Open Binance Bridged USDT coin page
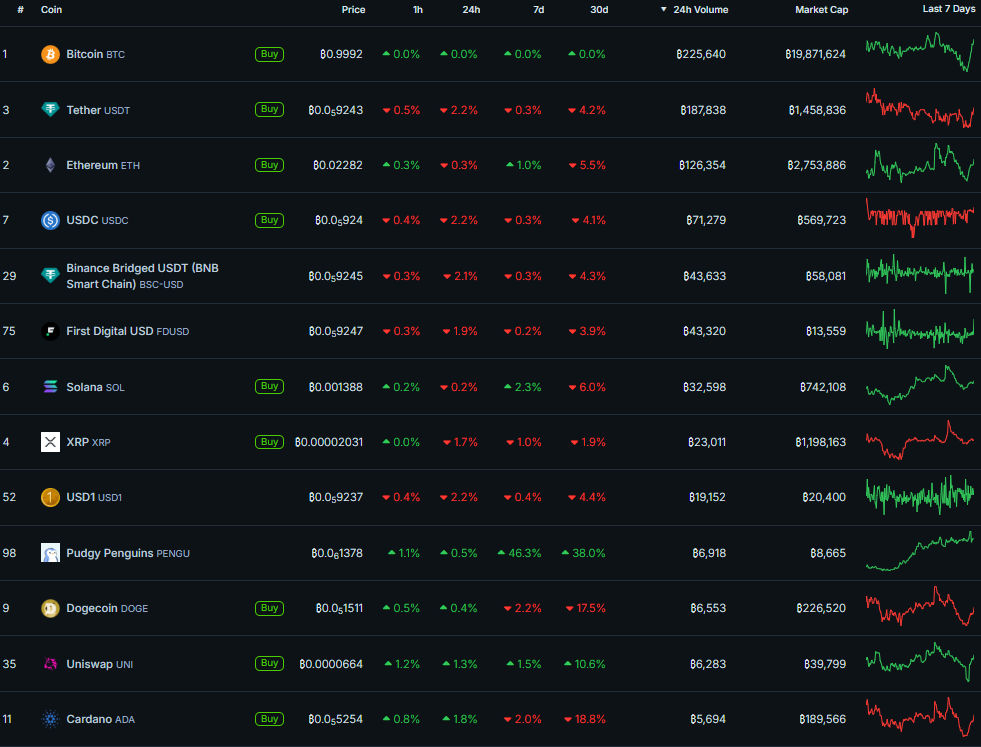The image size is (981, 747). click(x=143, y=276)
